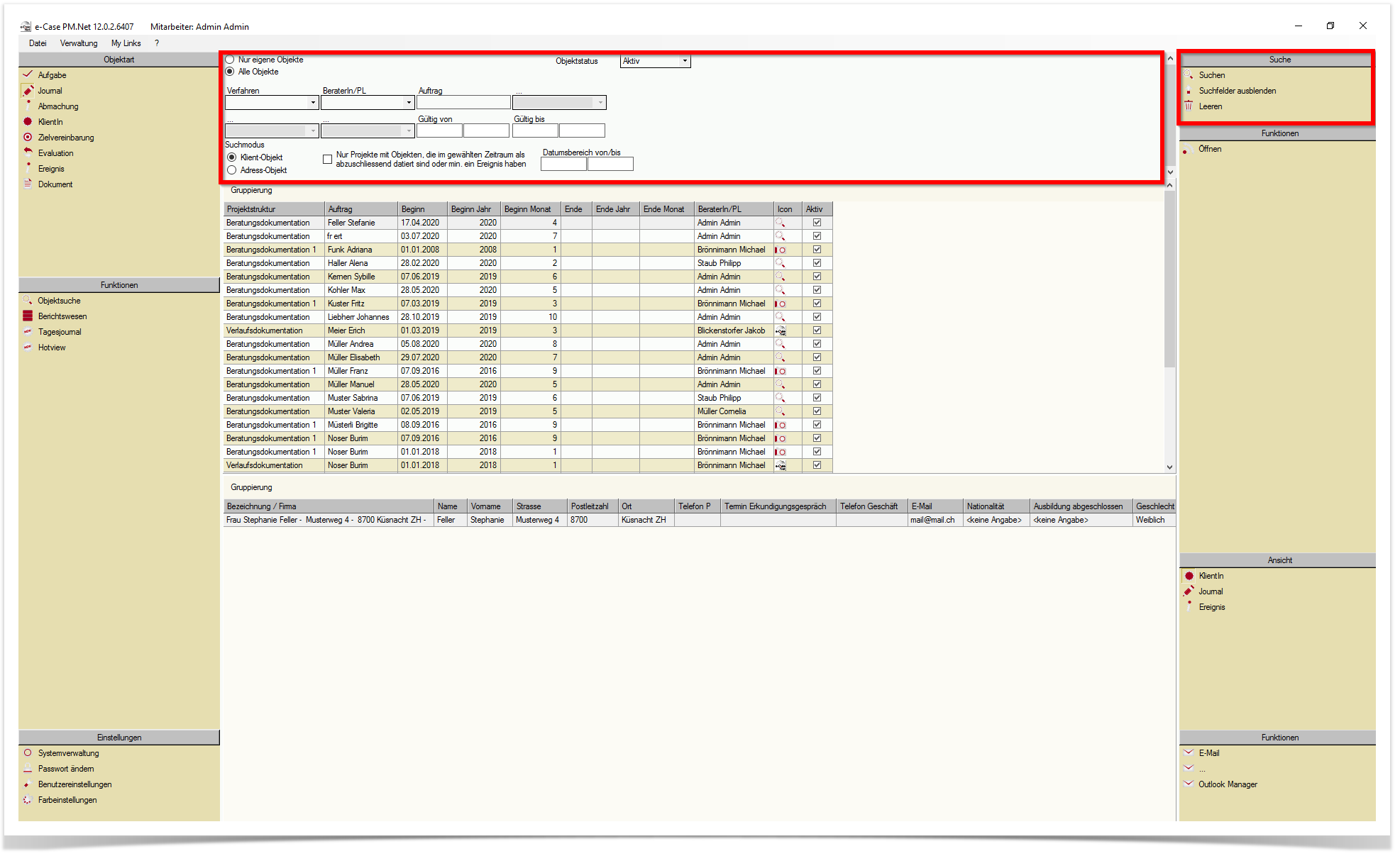This screenshot has width=1400, height=856.
Task: Select the Ereignis icon in Objektart
Action: [x=28, y=168]
